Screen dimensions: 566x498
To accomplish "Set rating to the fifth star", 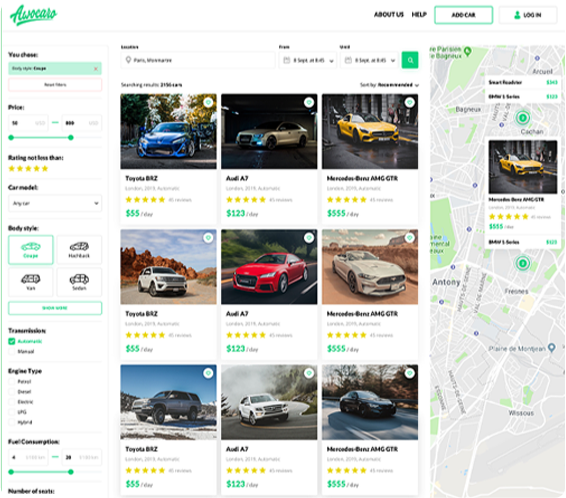I will point(45,169).
